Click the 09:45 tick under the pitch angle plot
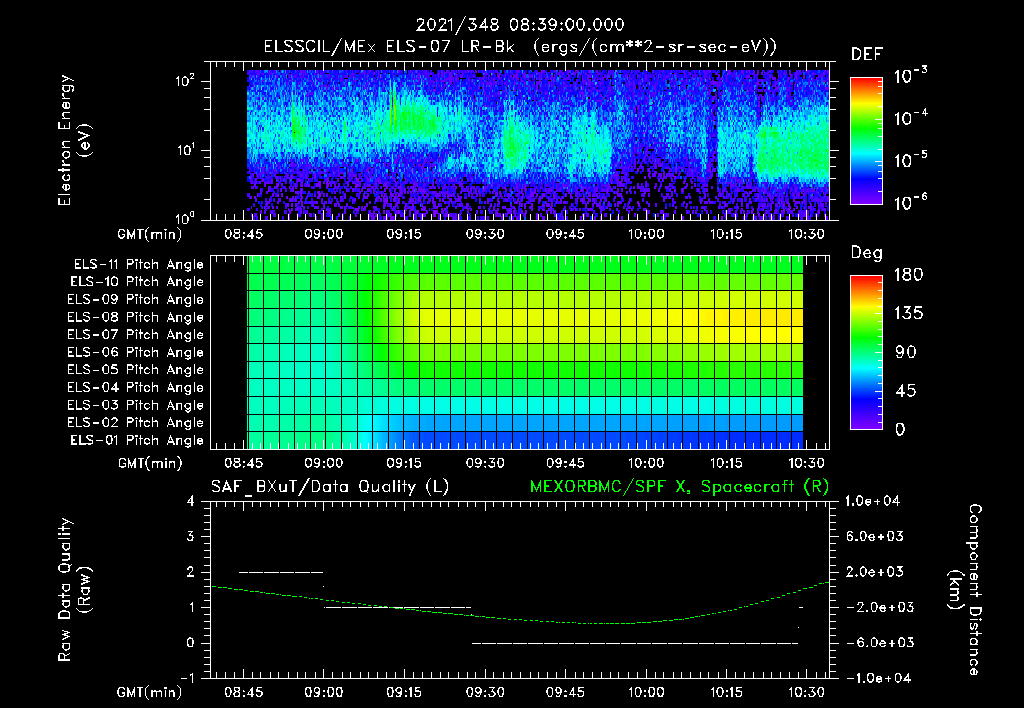Image resolution: width=1024 pixels, height=708 pixels. coord(565,463)
